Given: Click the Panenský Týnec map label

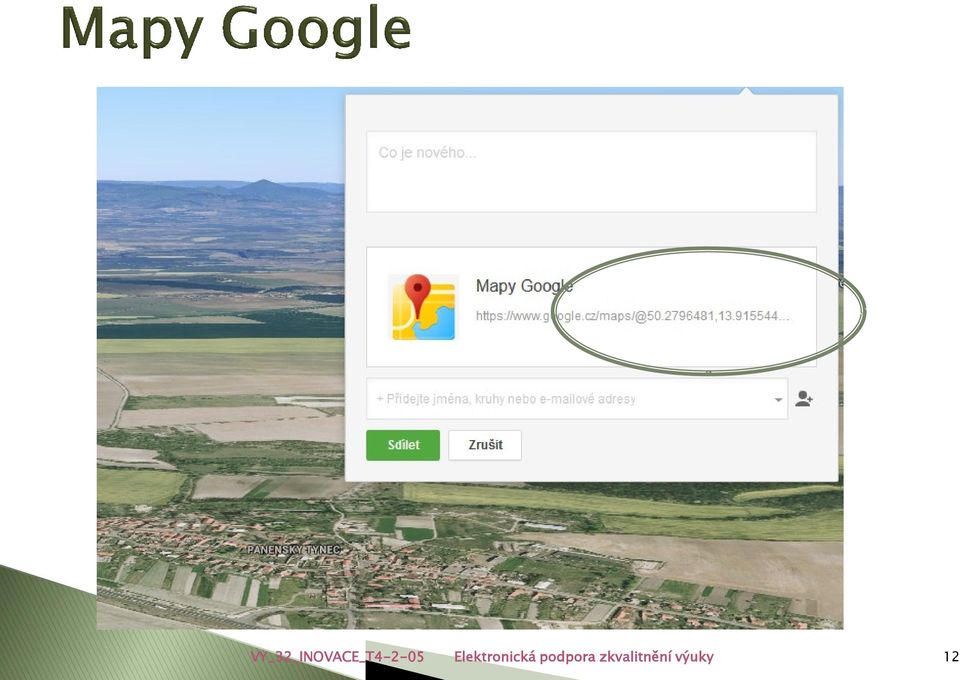Looking at the screenshot, I should point(293,550).
